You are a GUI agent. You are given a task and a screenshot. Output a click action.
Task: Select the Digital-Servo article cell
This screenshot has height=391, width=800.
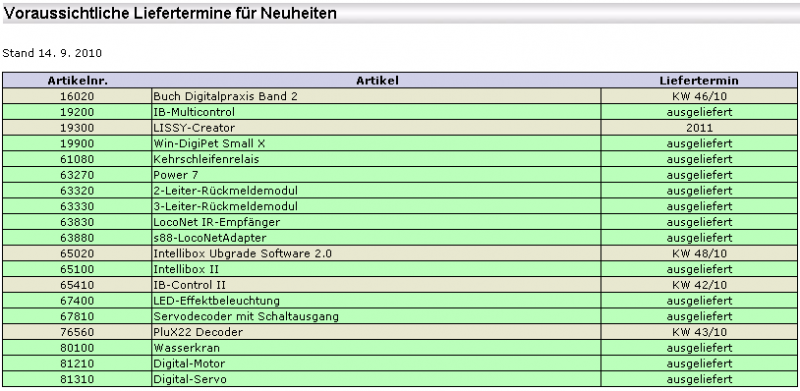point(377,379)
